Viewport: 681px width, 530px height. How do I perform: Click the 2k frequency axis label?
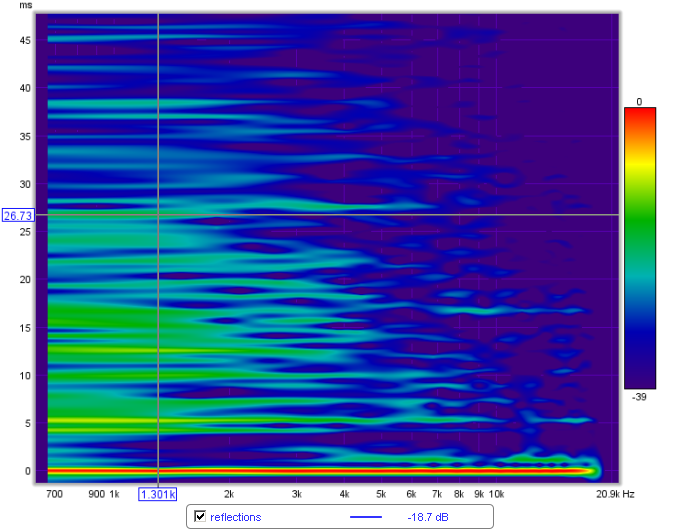point(229,494)
